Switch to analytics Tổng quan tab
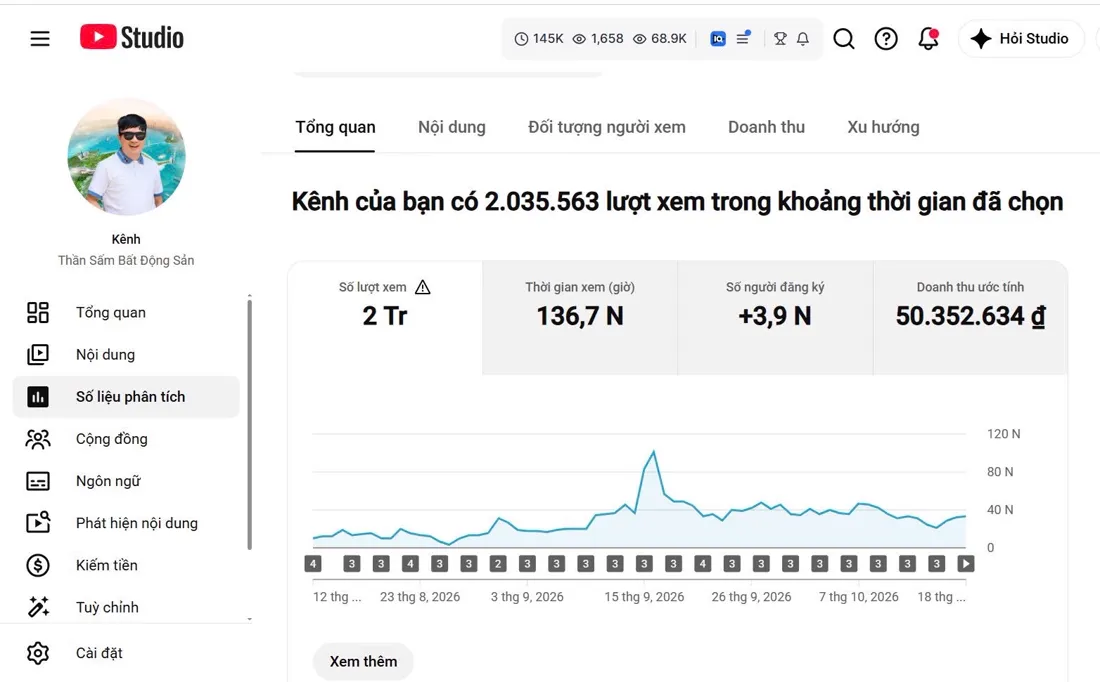The height and width of the screenshot is (682, 1100). (x=335, y=127)
